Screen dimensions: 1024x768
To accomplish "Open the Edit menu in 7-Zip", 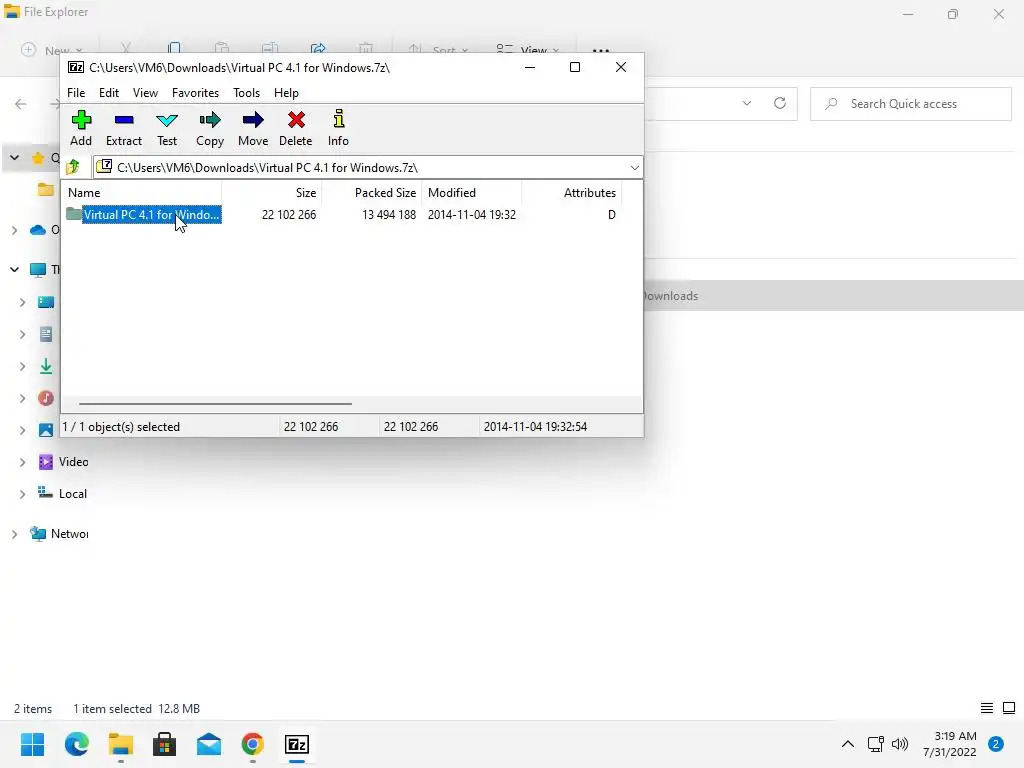I will click(108, 93).
